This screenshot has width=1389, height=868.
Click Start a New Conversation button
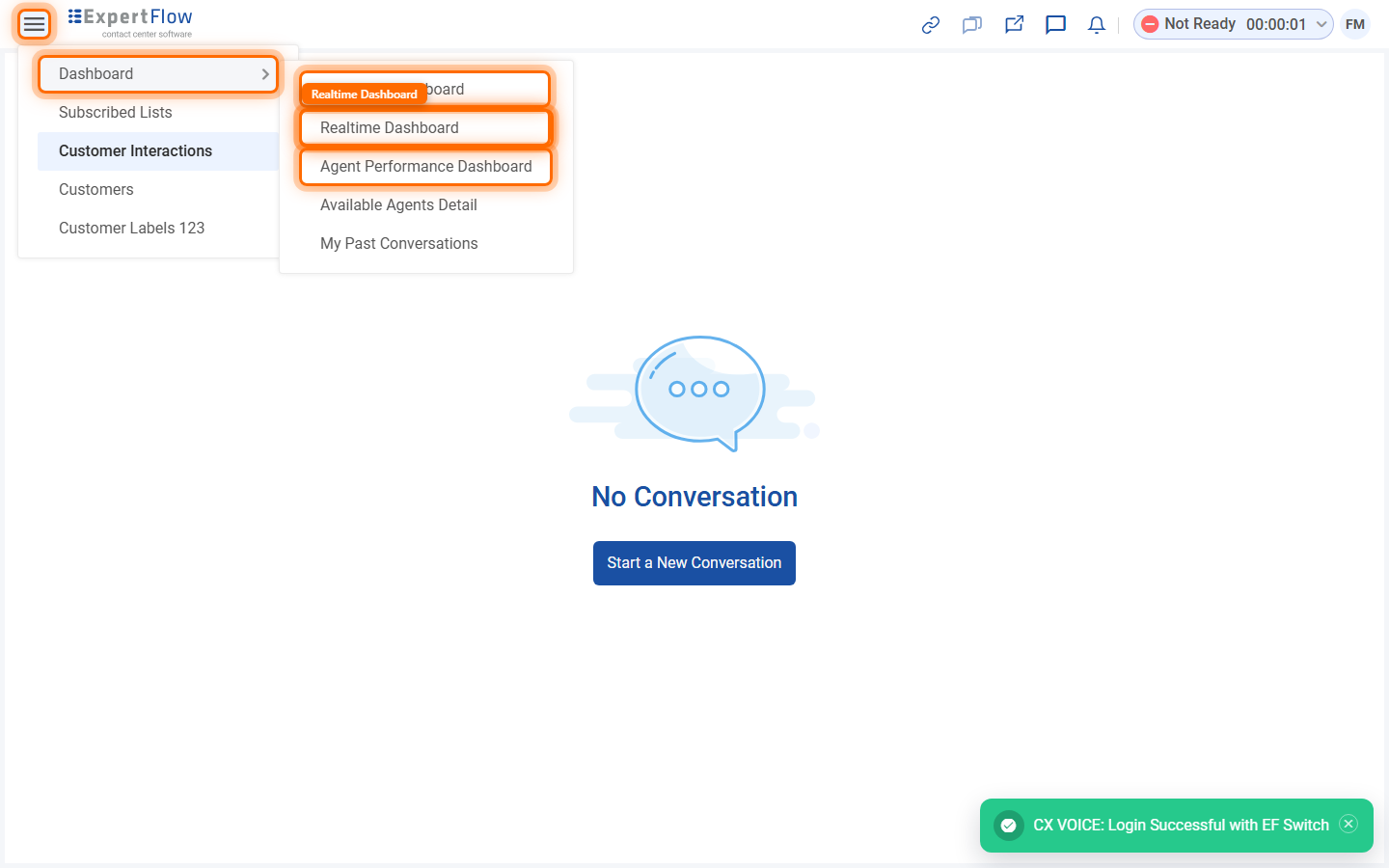click(694, 563)
